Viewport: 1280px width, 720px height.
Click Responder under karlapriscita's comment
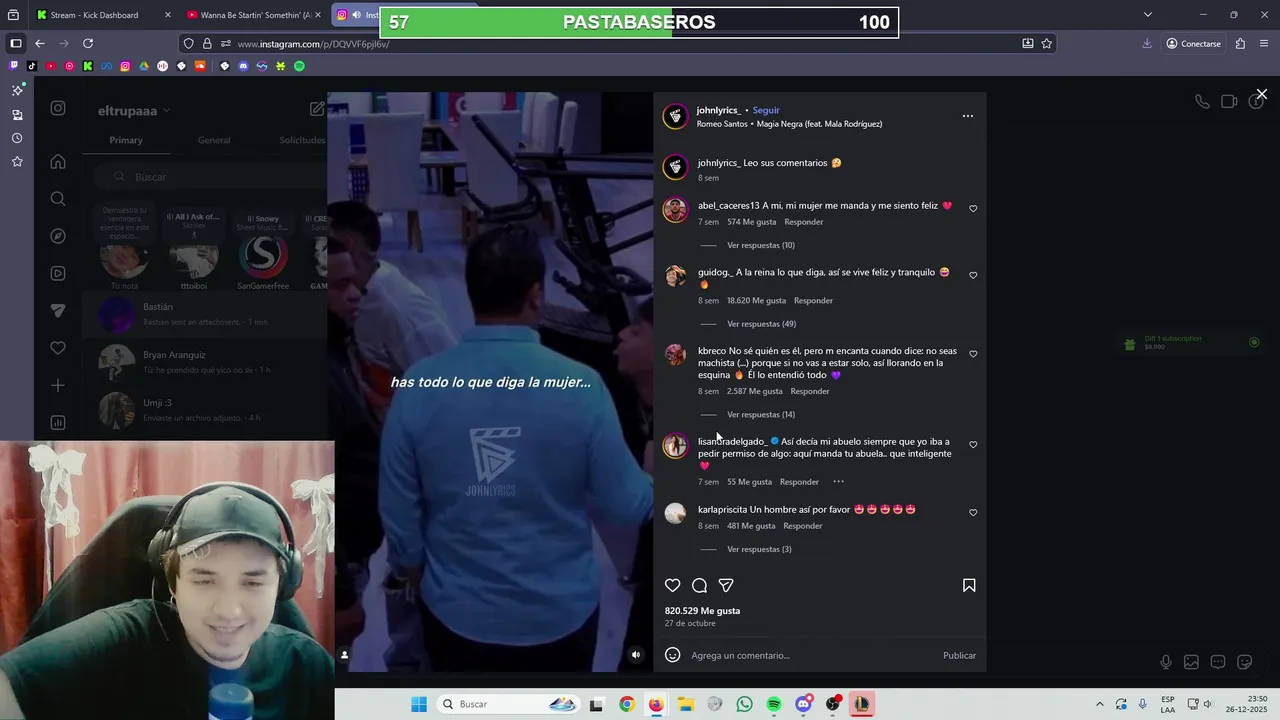803,526
